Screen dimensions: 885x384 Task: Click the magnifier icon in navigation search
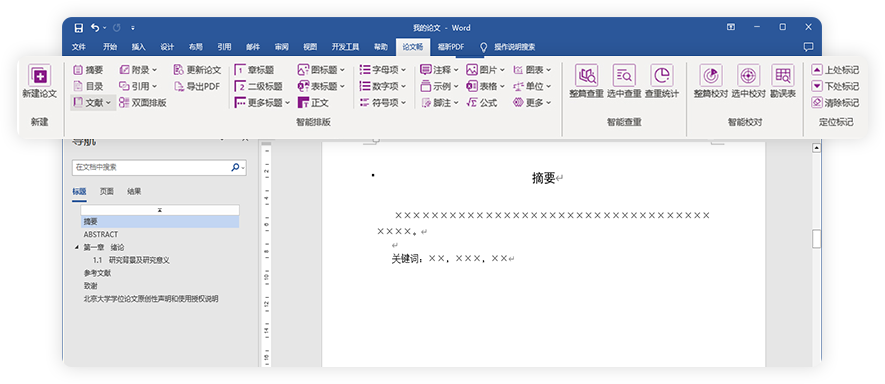click(236, 168)
